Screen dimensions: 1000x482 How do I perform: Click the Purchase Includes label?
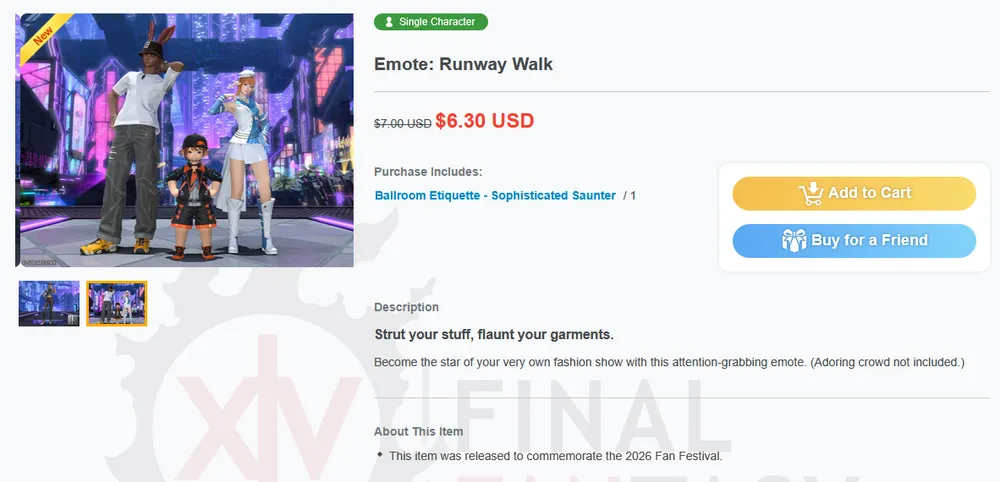point(428,172)
